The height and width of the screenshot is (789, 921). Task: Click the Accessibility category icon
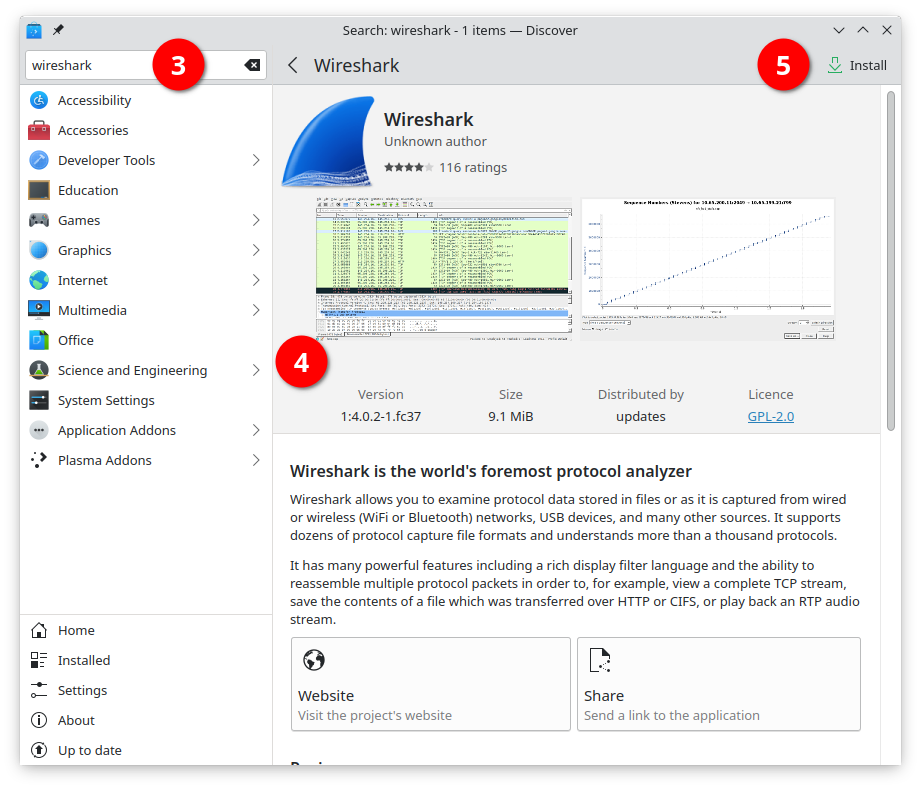point(39,100)
